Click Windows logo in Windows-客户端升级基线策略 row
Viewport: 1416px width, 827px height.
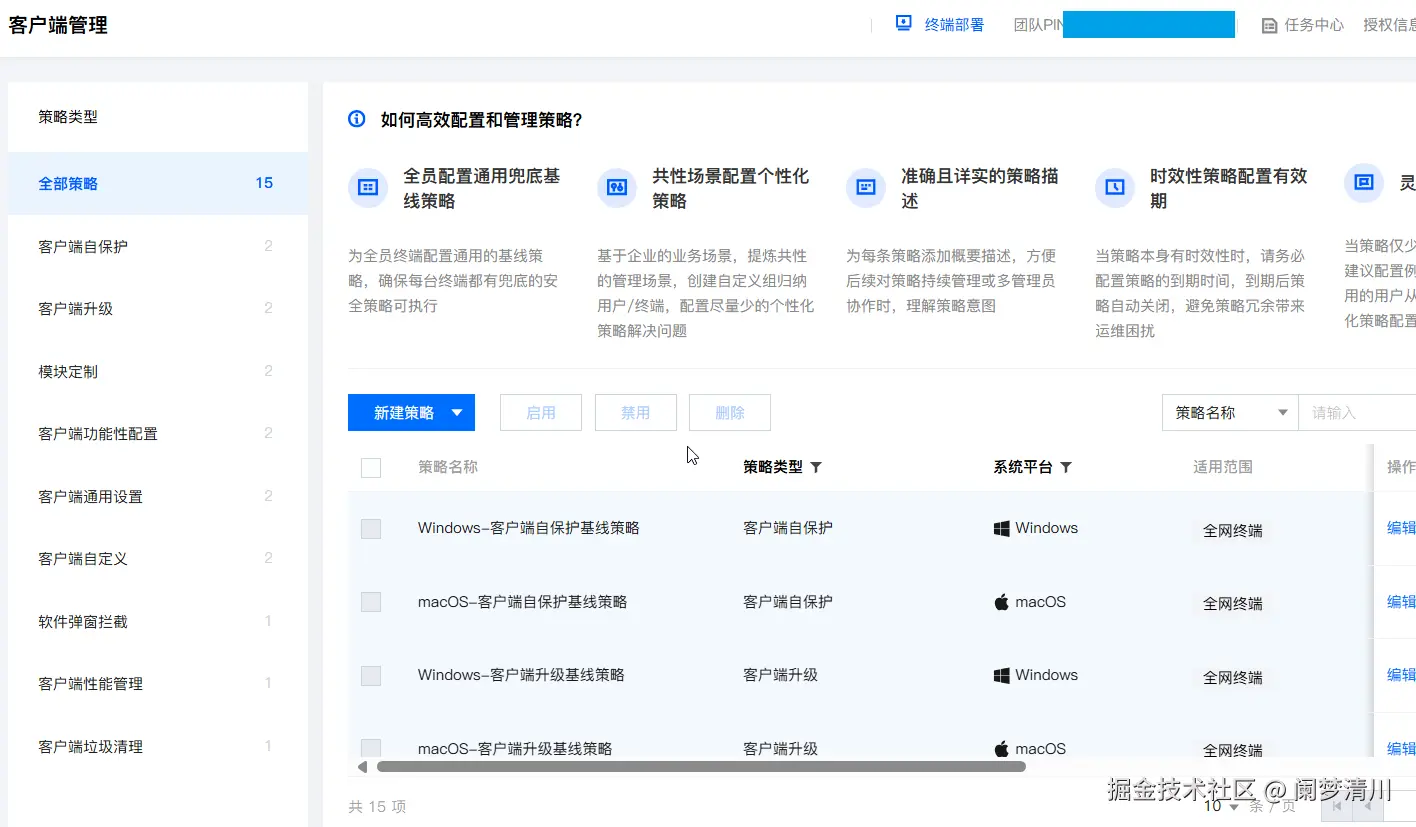pyautogui.click(x=1001, y=675)
